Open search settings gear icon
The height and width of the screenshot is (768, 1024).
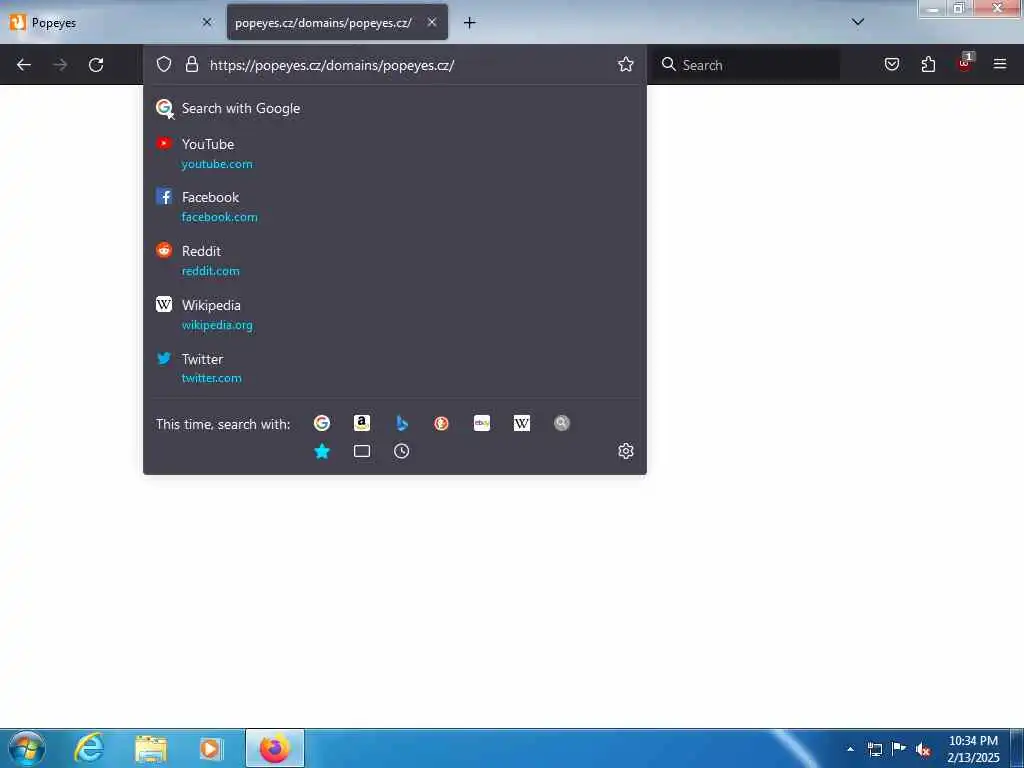[626, 451]
